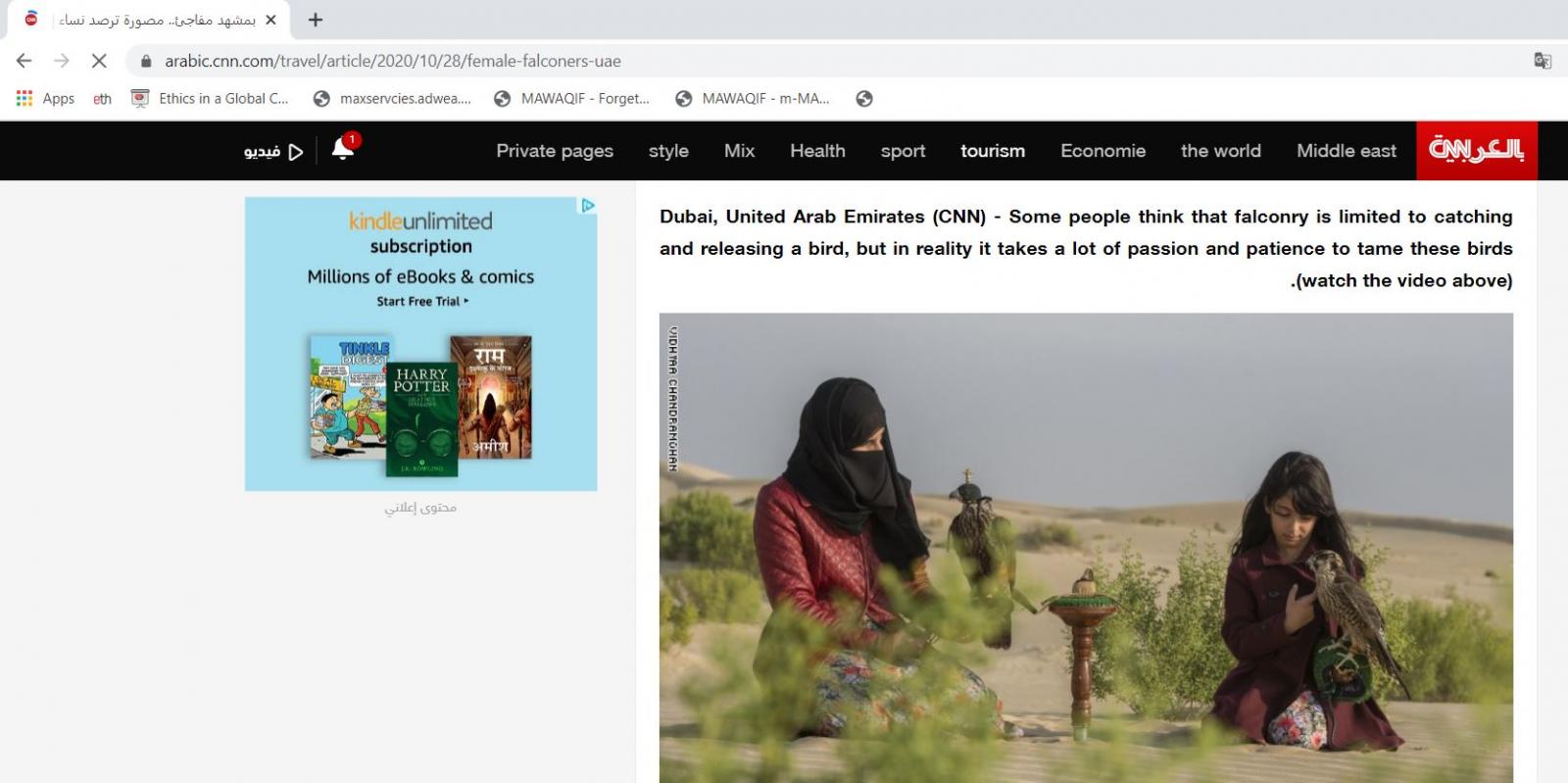The image size is (1568, 783).
Task: Click the site lock icon
Action: pyautogui.click(x=146, y=61)
